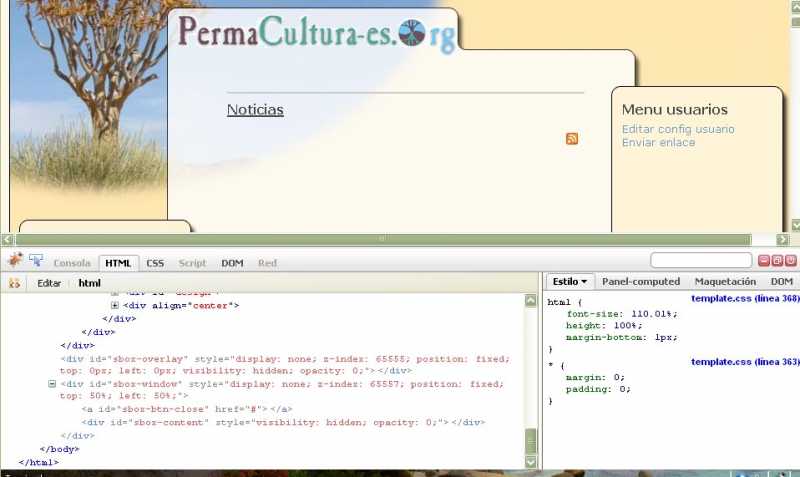Screen dimensions: 800x477
Task: Click the html breadcrumb element
Action: click(x=89, y=283)
